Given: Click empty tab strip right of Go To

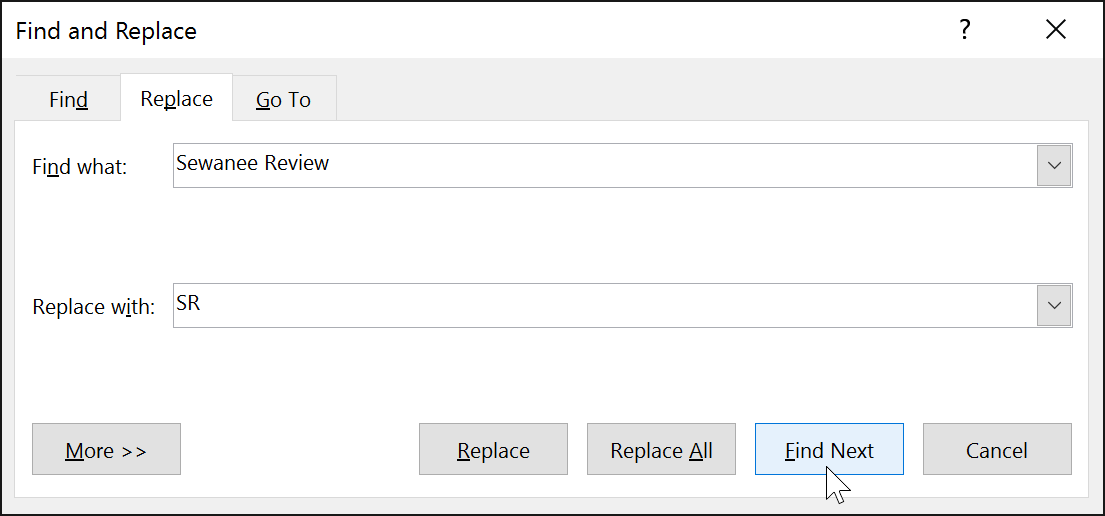Looking at the screenshot, I should (700, 100).
